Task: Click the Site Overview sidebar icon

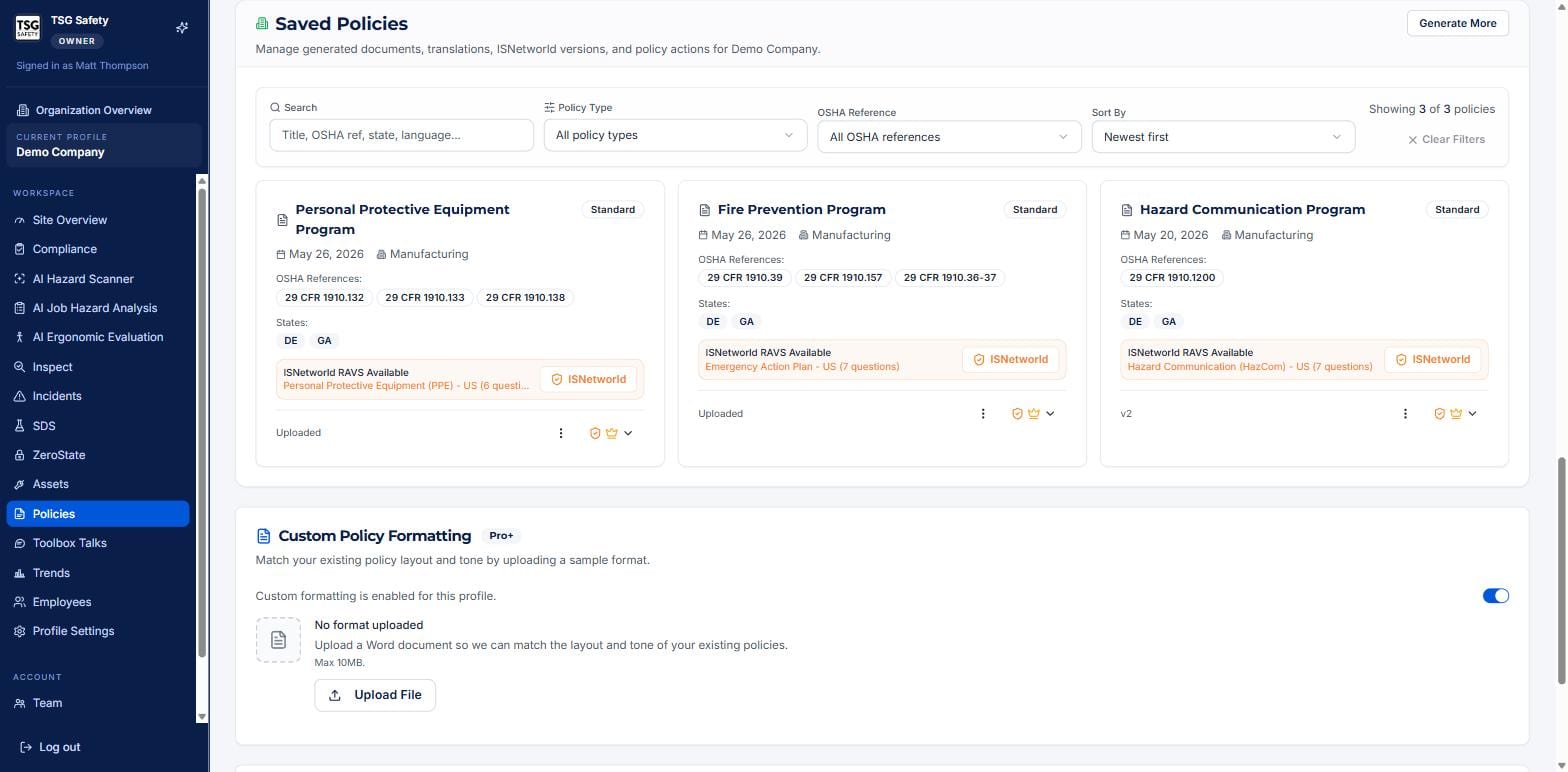Action: [19, 220]
